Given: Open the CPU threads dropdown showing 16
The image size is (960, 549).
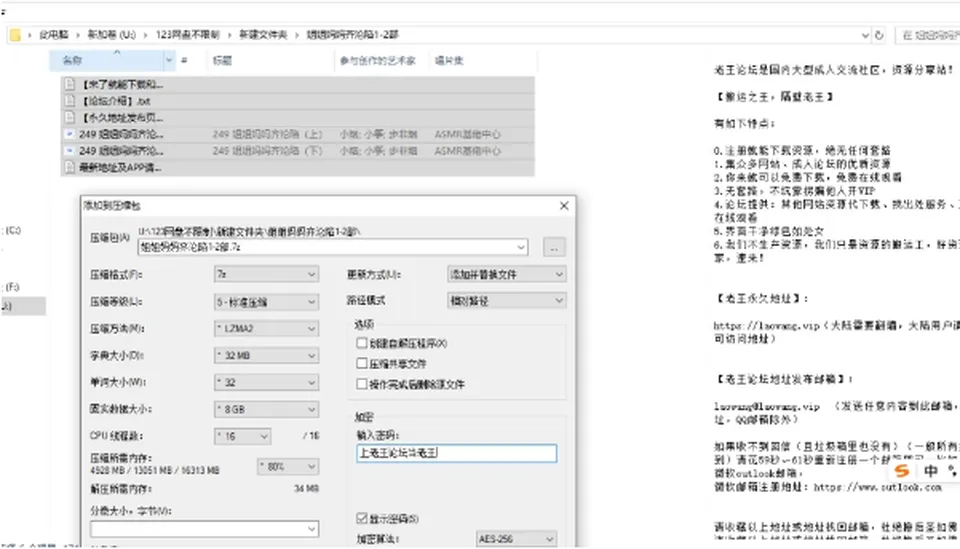Looking at the screenshot, I should pos(243,436).
